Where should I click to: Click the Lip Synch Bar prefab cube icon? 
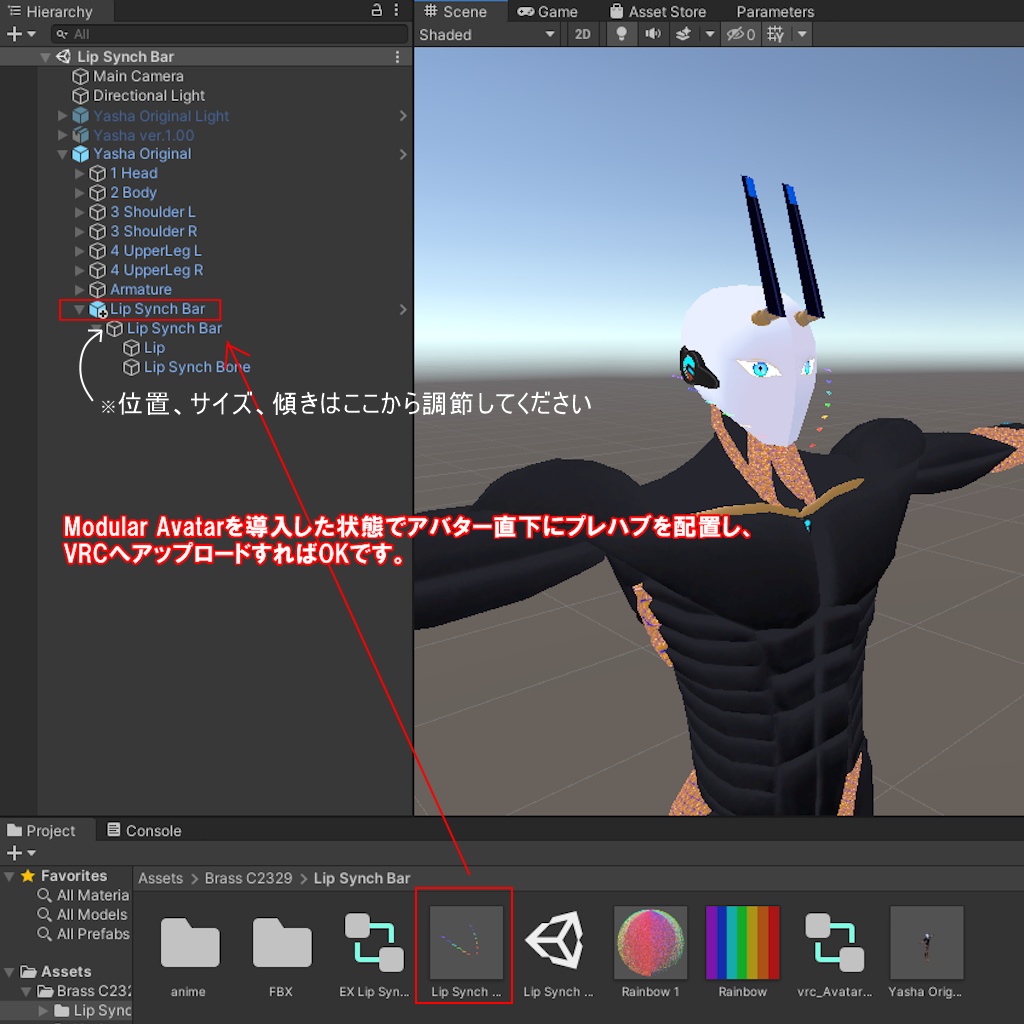98,310
